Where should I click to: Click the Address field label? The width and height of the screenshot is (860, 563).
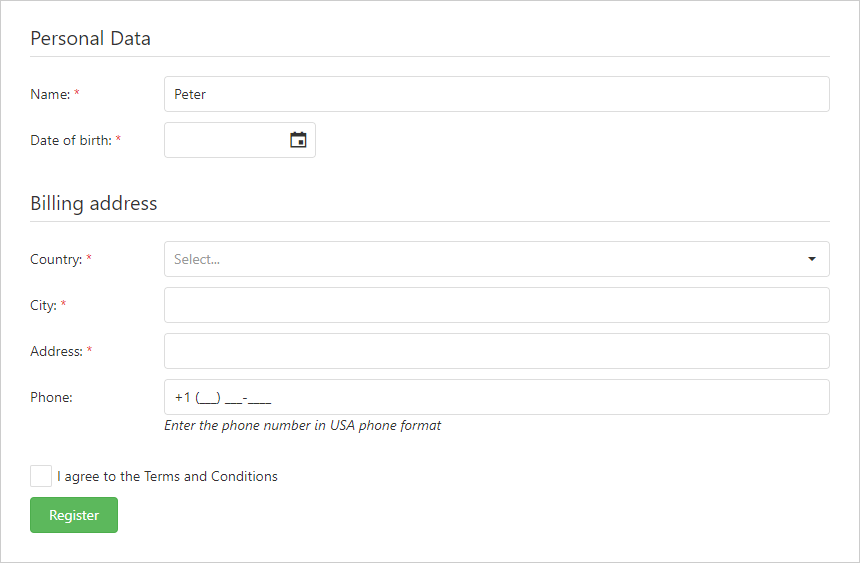[56, 351]
